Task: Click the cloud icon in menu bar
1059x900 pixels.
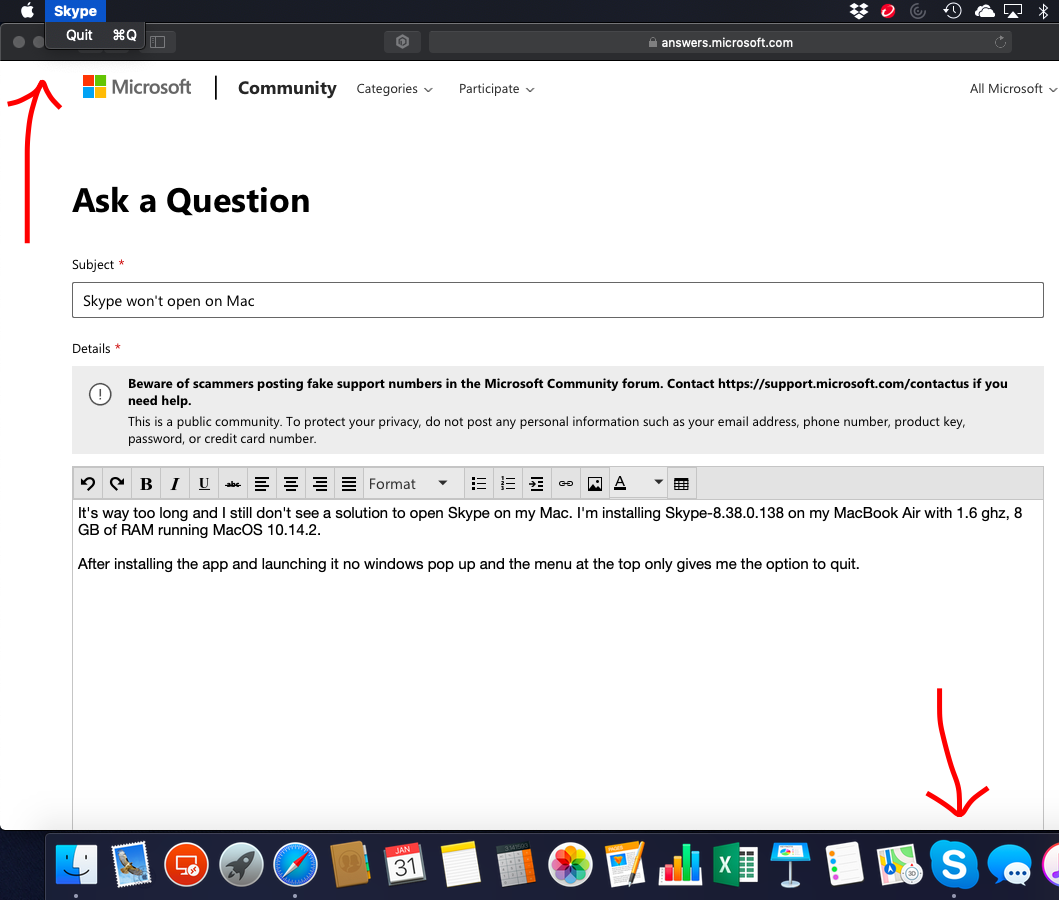Action: tap(985, 11)
